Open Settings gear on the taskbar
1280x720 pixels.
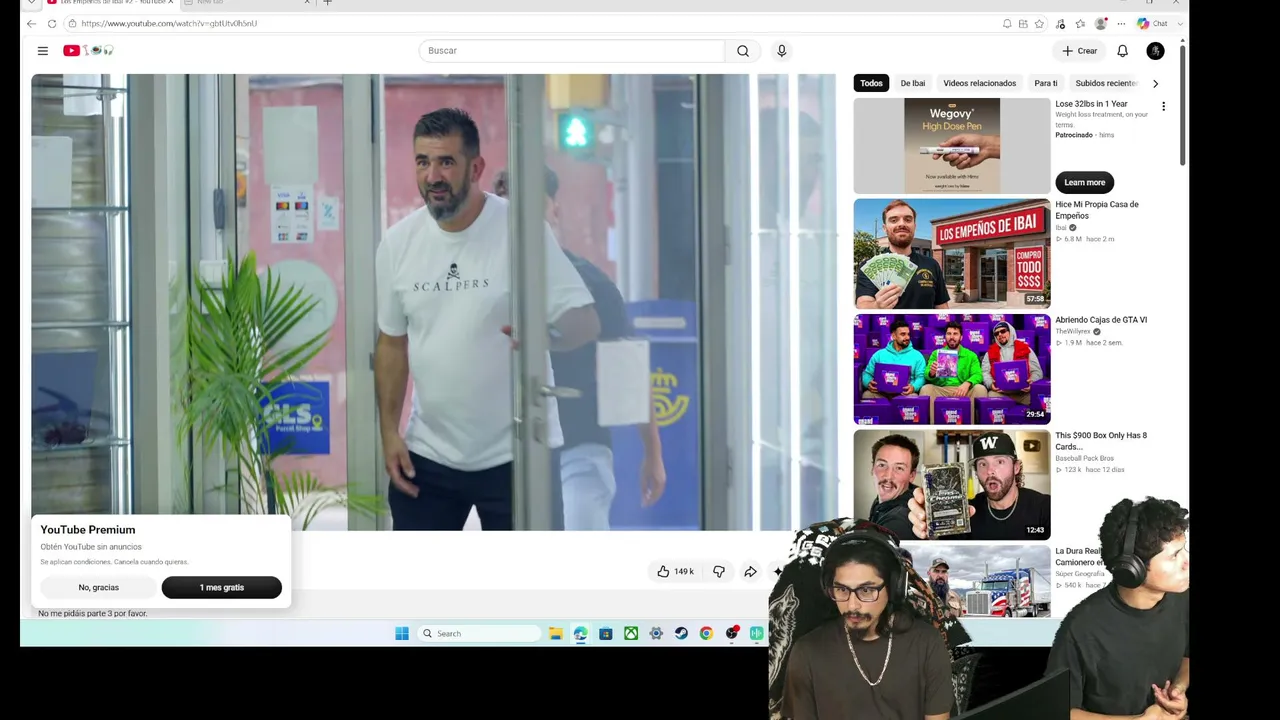(x=656, y=633)
